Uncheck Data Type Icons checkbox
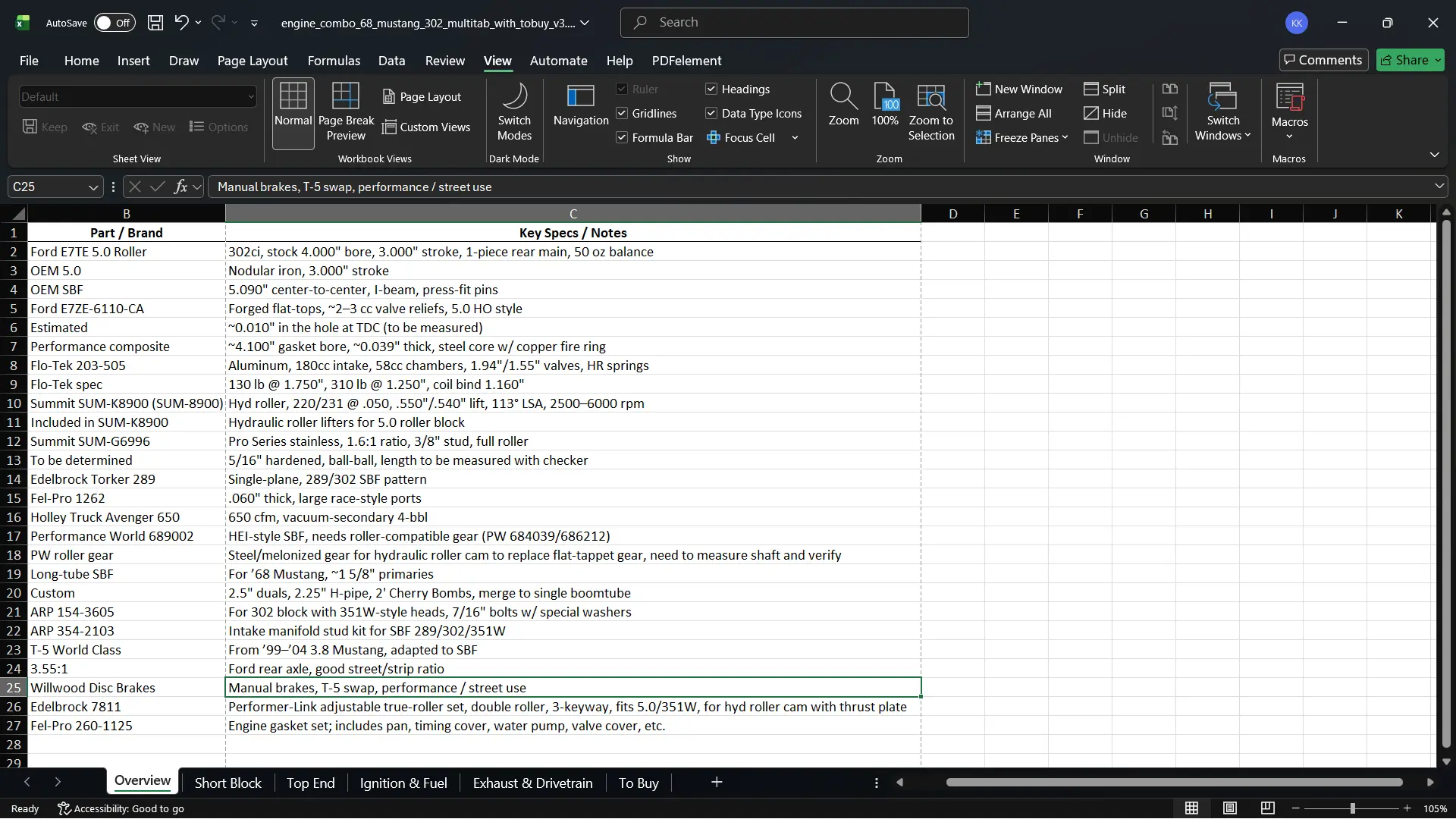1456x819 pixels. pos(711,114)
